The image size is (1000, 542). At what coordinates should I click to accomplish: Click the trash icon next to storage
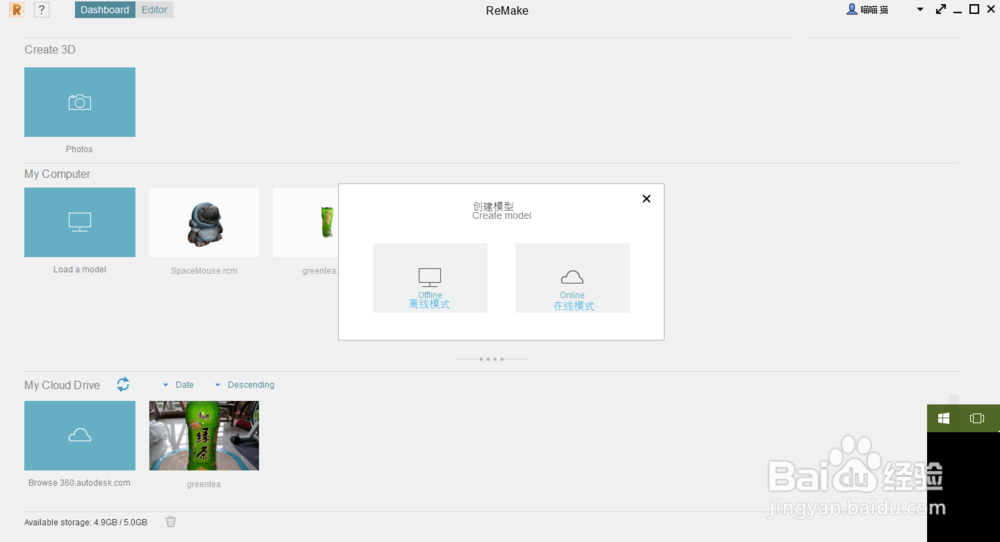click(171, 522)
